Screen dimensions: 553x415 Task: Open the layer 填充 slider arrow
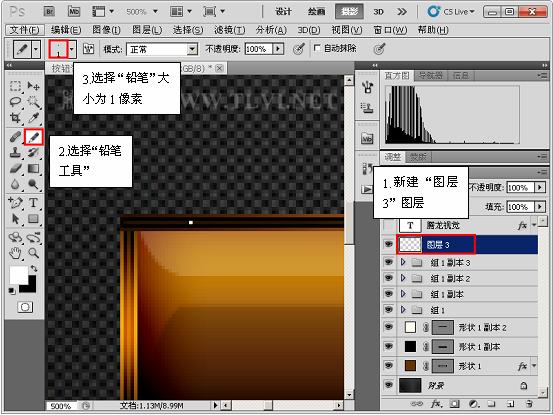point(540,206)
